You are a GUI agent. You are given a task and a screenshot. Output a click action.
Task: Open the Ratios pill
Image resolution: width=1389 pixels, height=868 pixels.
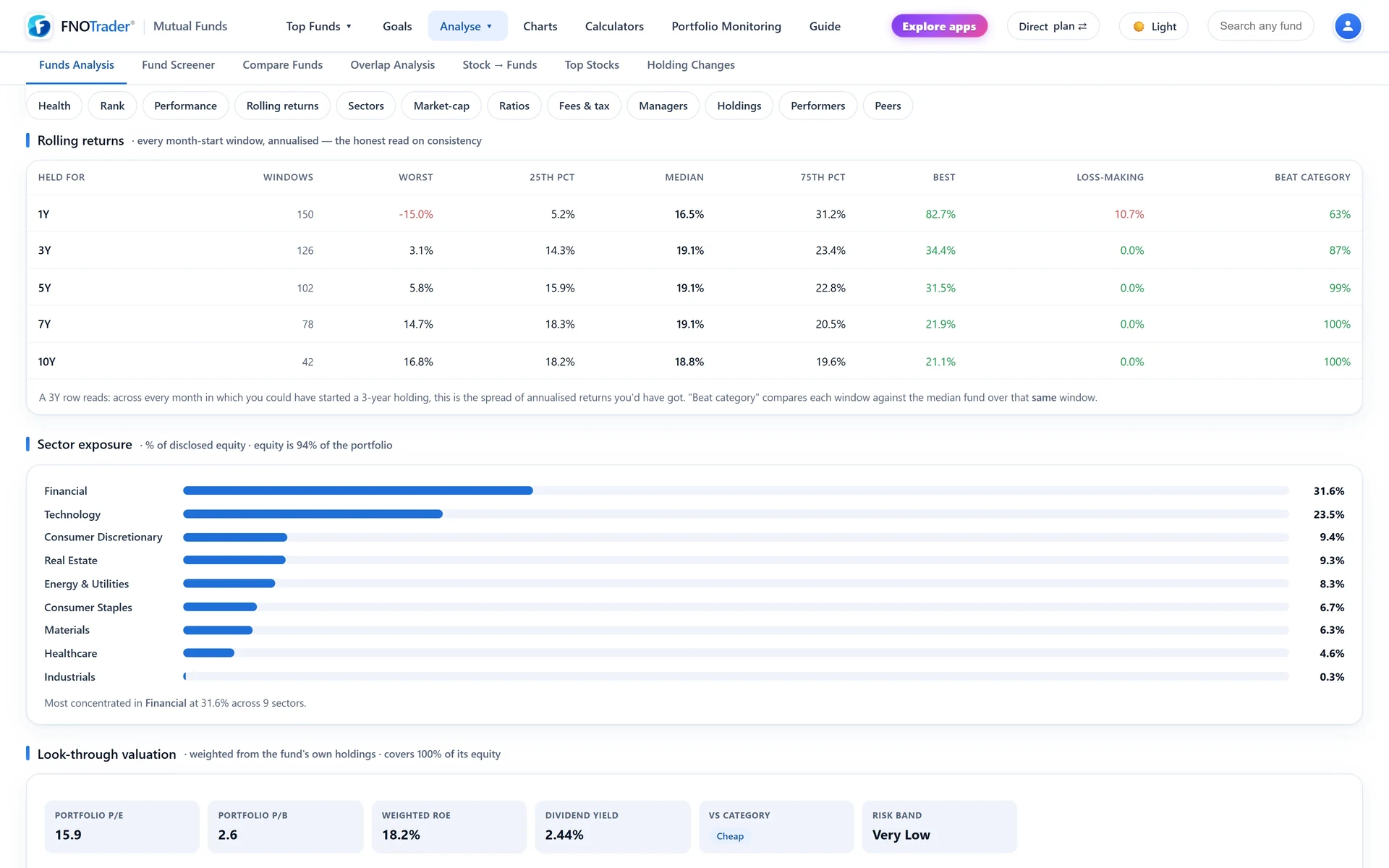[514, 106]
